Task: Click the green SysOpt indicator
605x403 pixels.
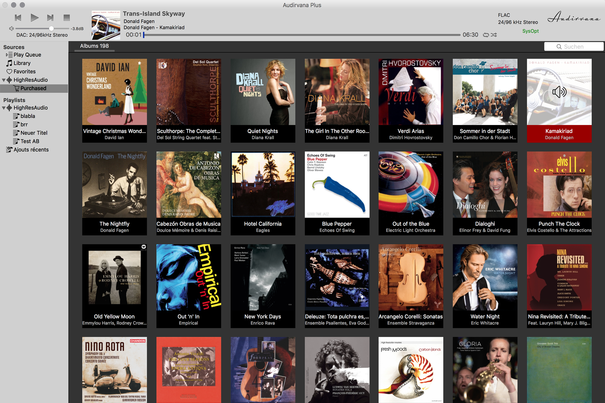Action: 531,31
